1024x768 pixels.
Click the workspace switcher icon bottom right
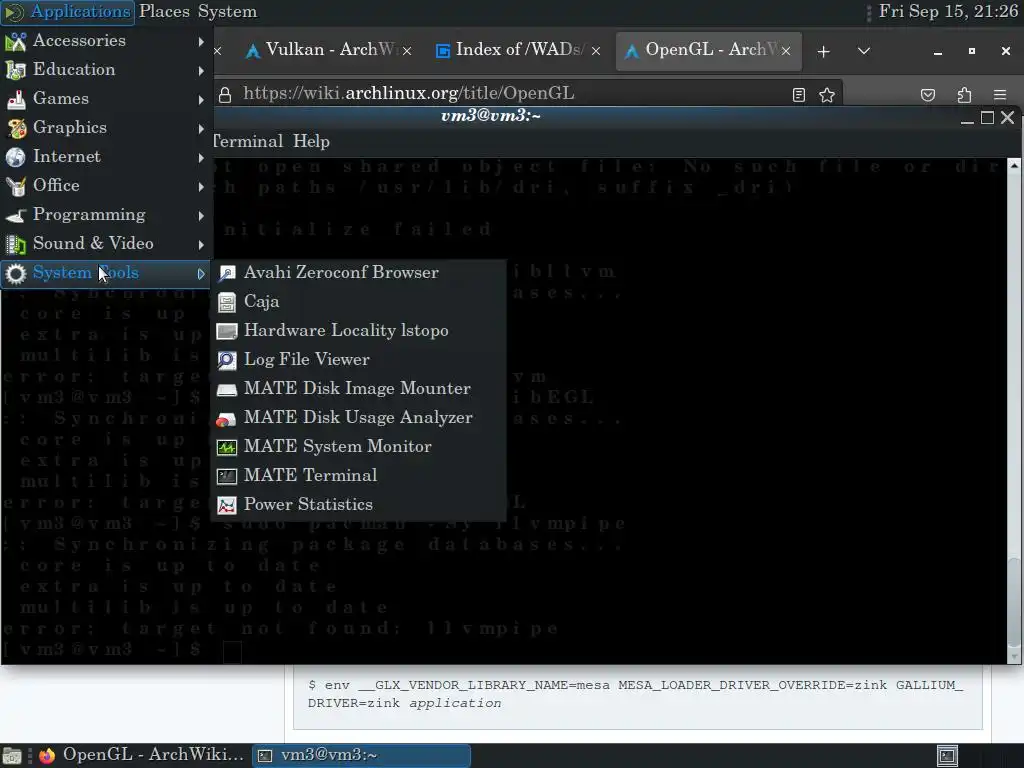point(947,756)
